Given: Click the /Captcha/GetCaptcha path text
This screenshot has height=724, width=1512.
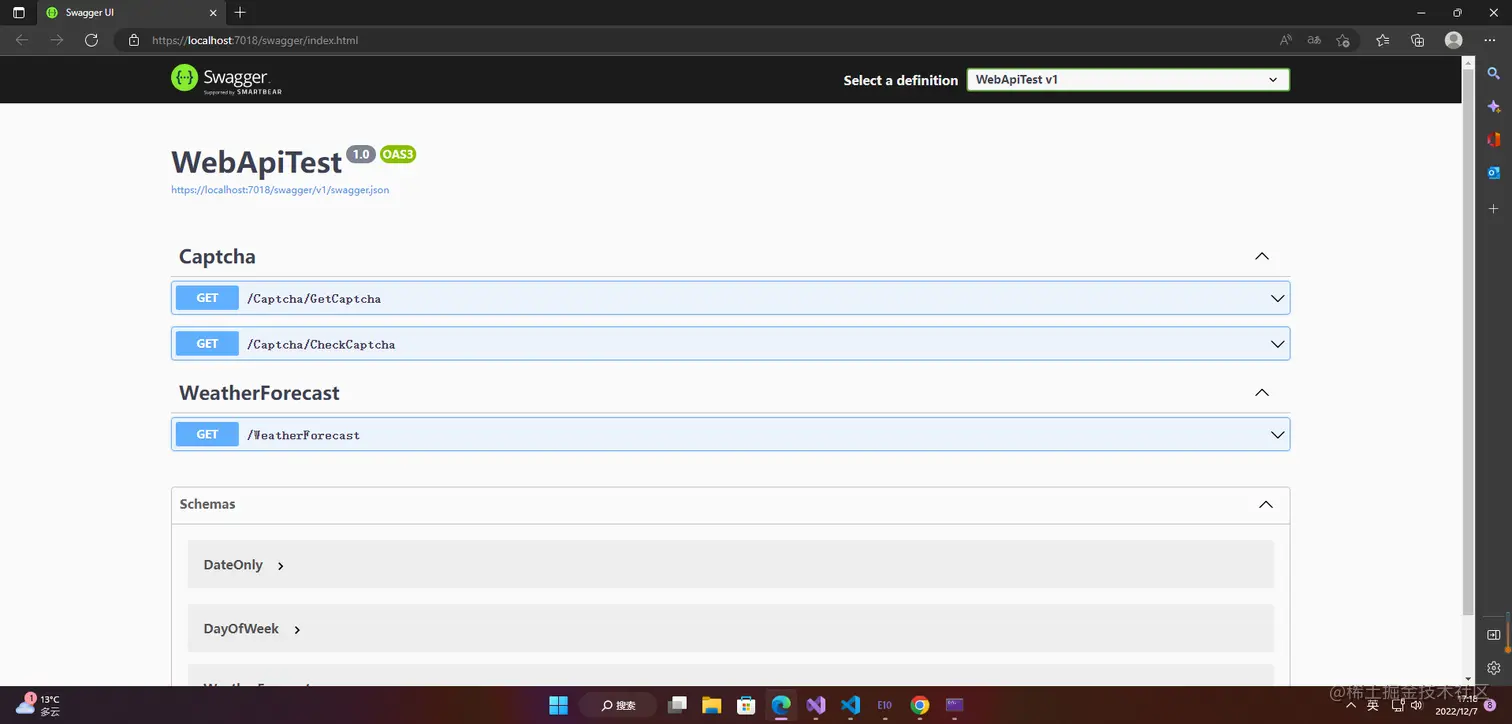Looking at the screenshot, I should click(314, 299).
